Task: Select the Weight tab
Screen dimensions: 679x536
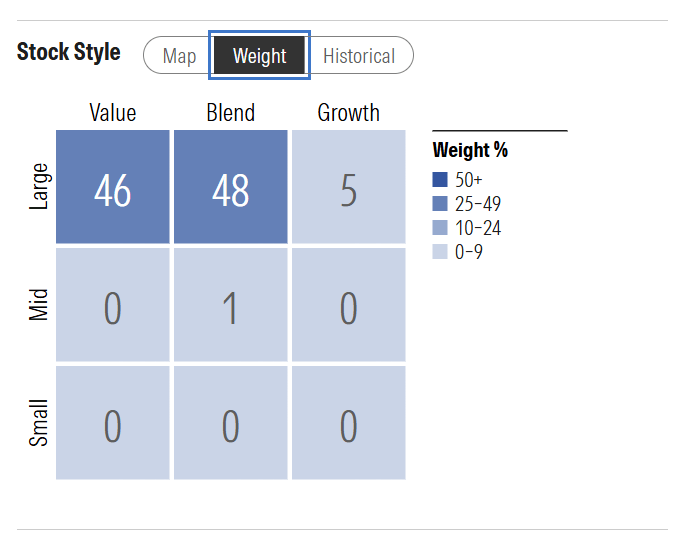Action: 260,56
